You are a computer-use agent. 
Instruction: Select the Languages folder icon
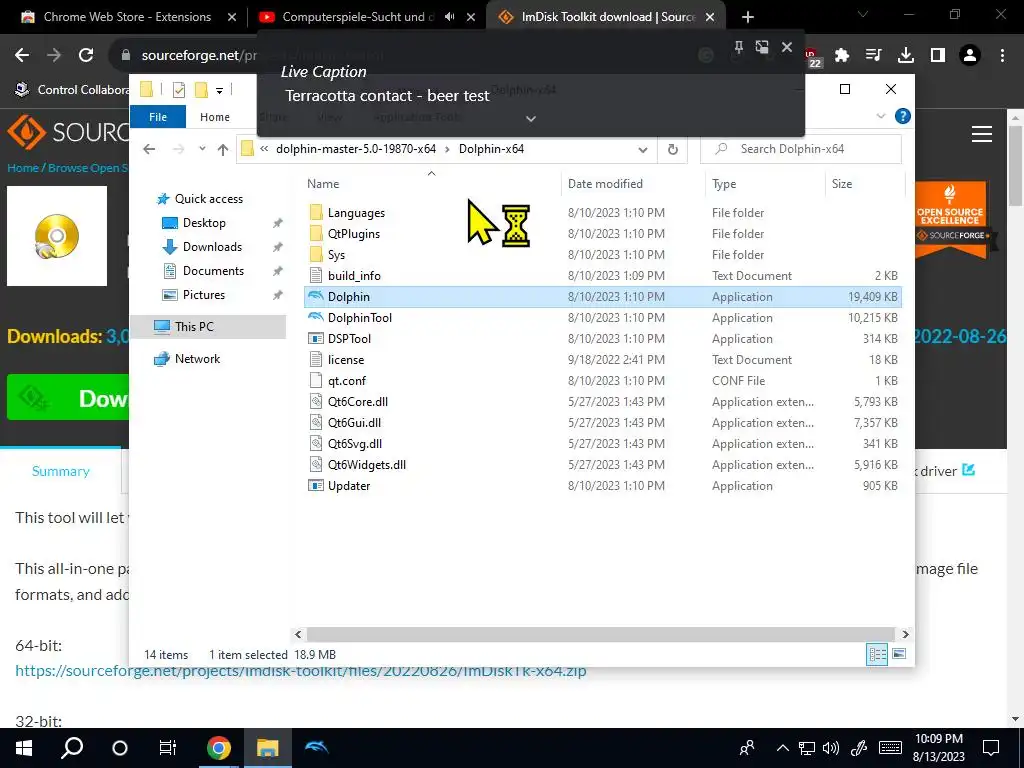tap(316, 212)
